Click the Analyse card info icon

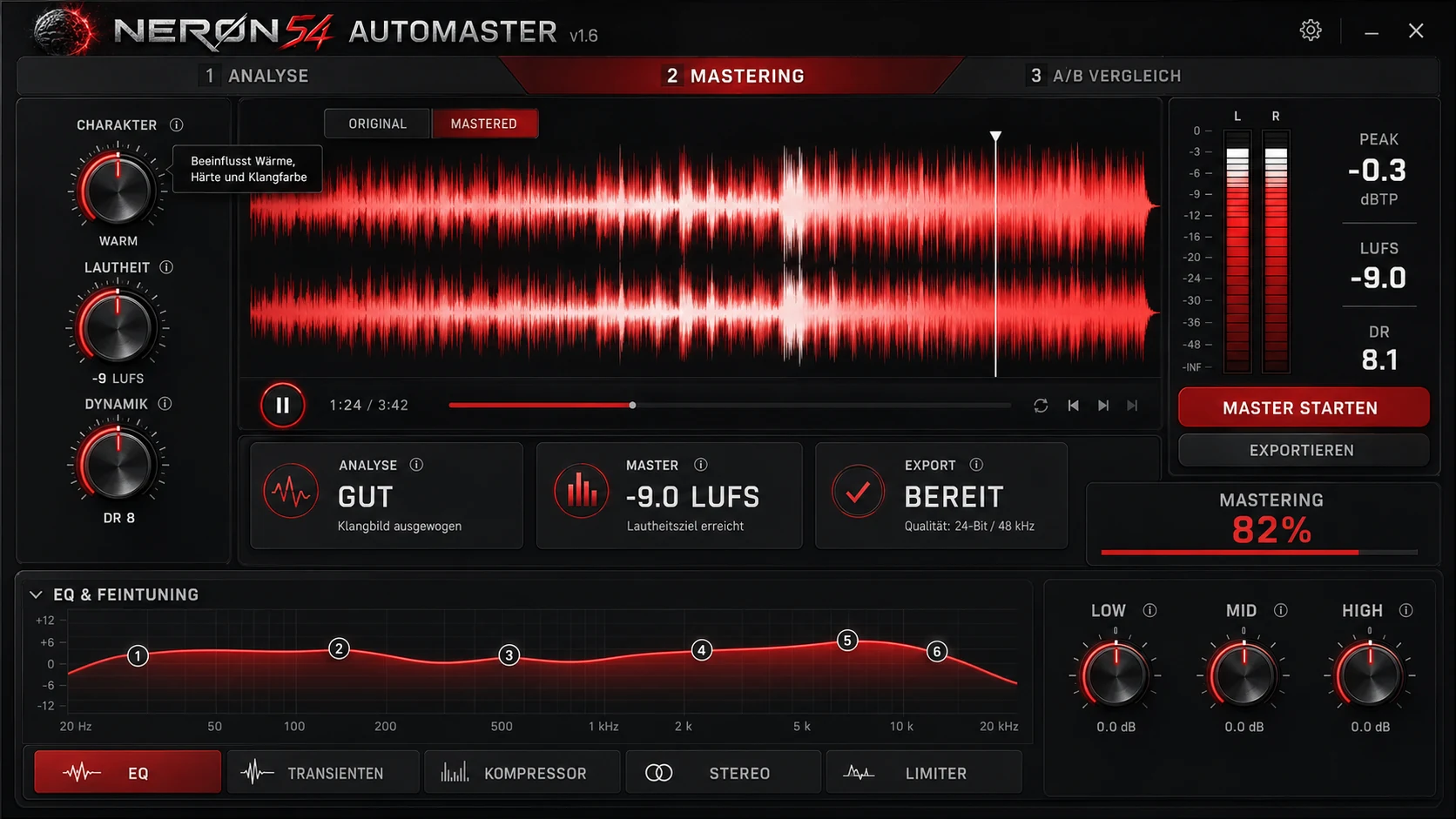416,465
